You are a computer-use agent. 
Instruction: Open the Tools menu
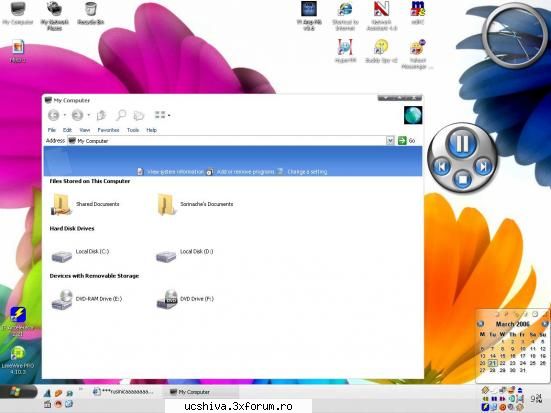coord(133,130)
